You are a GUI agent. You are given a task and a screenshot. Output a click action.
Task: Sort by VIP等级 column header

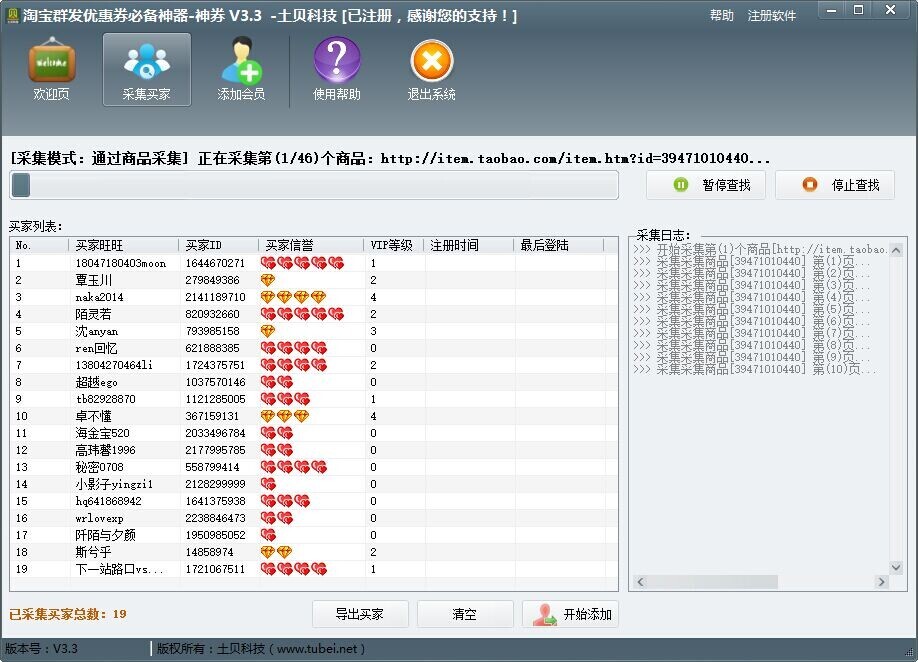click(392, 245)
